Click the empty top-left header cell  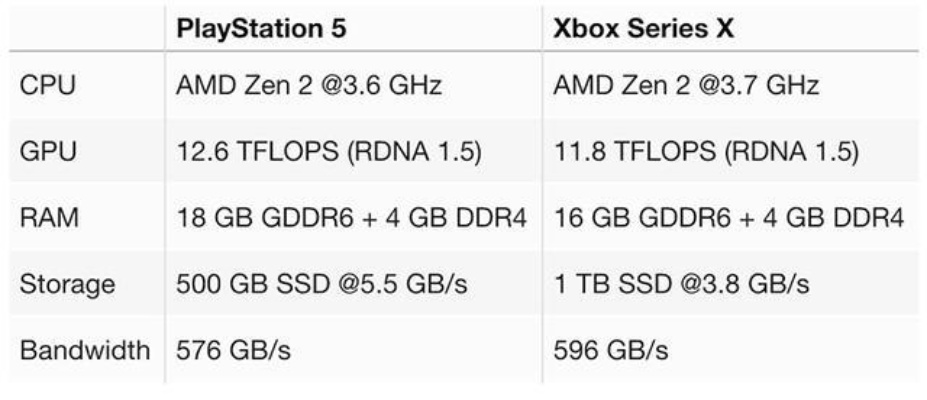85,28
